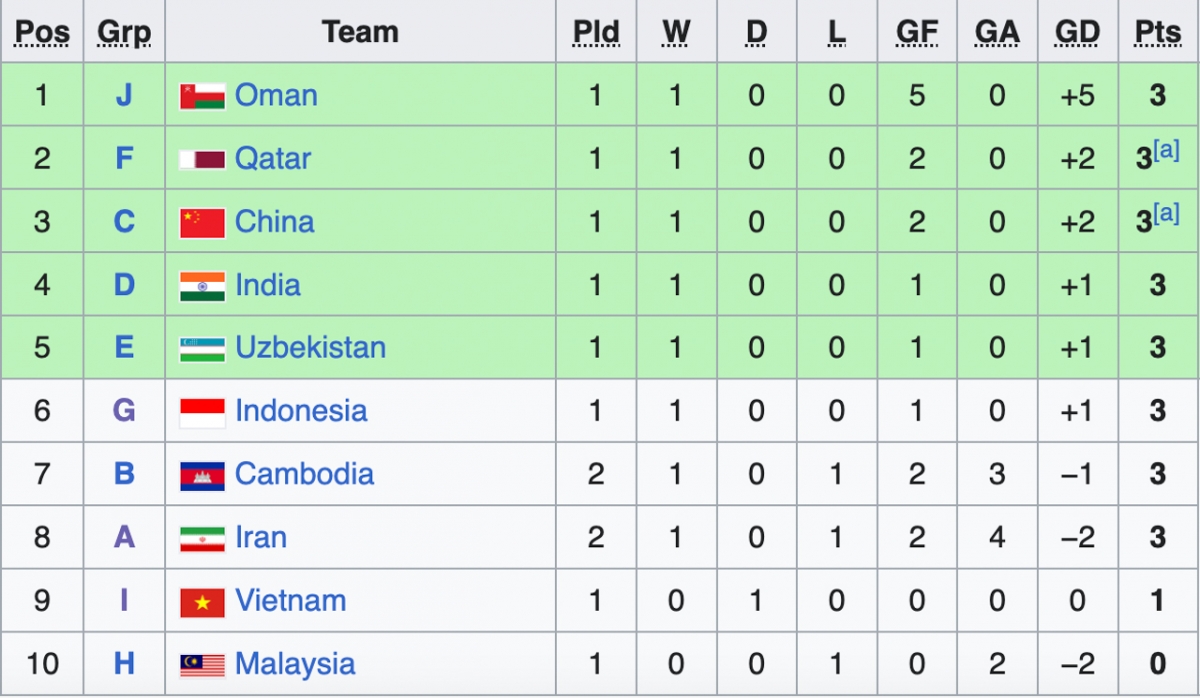Click the Pld column header abbreviation
1200x698 pixels.
coord(596,32)
